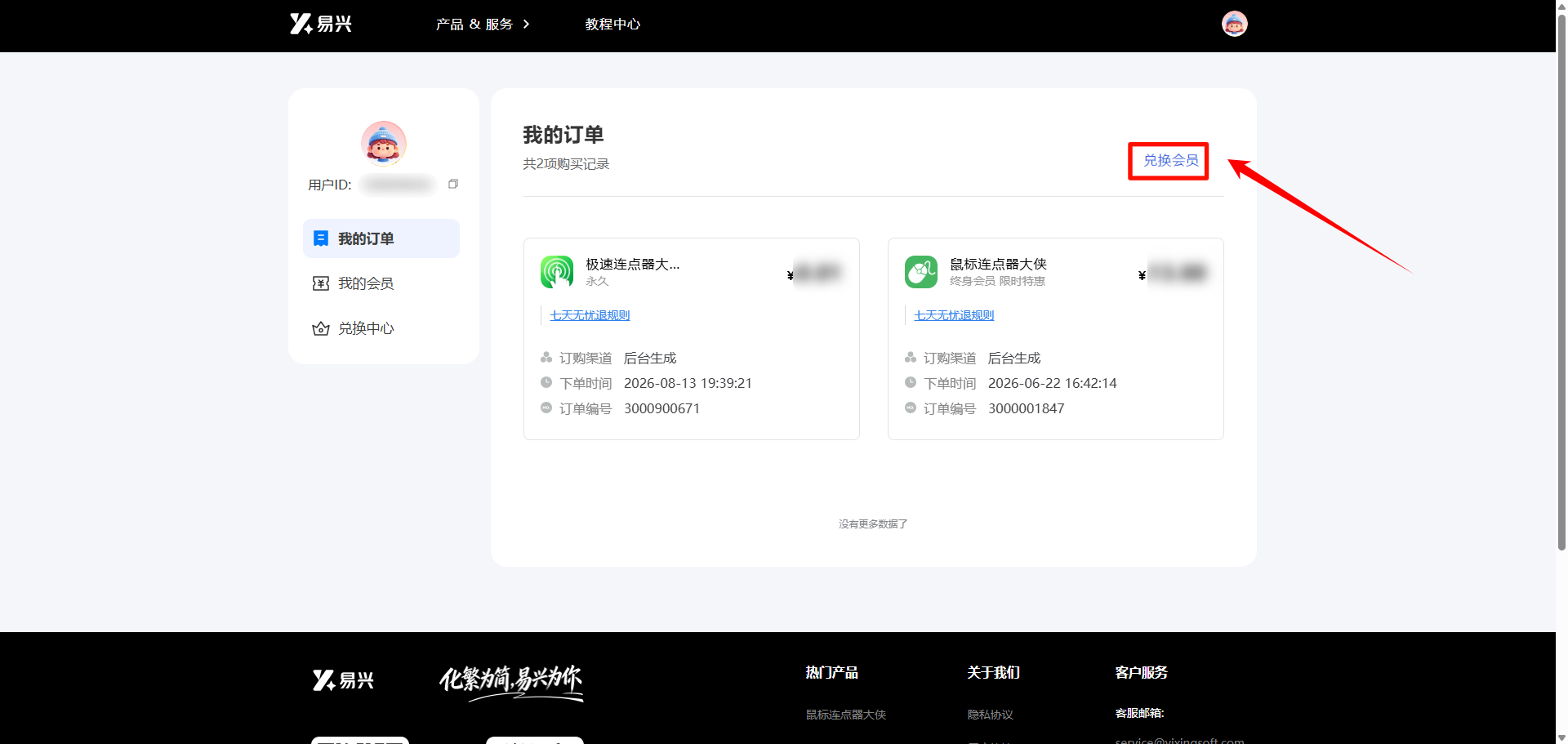
Task: Click the order number icon beside 3000900671
Action: point(546,408)
